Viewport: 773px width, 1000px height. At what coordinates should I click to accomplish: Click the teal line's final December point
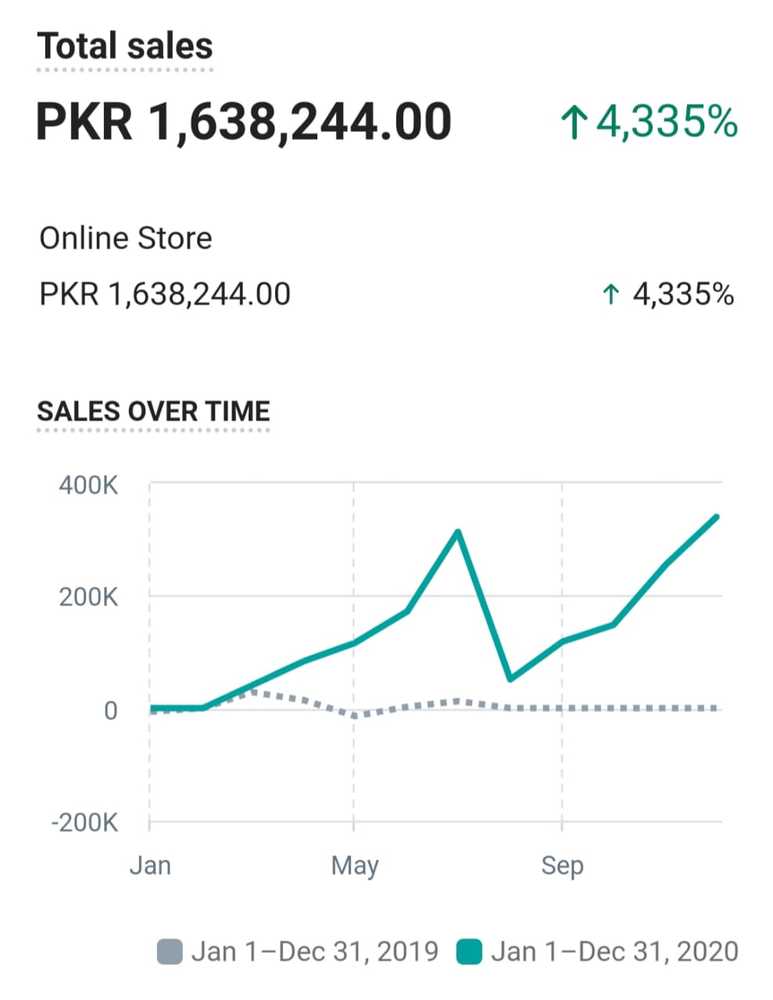click(x=717, y=517)
